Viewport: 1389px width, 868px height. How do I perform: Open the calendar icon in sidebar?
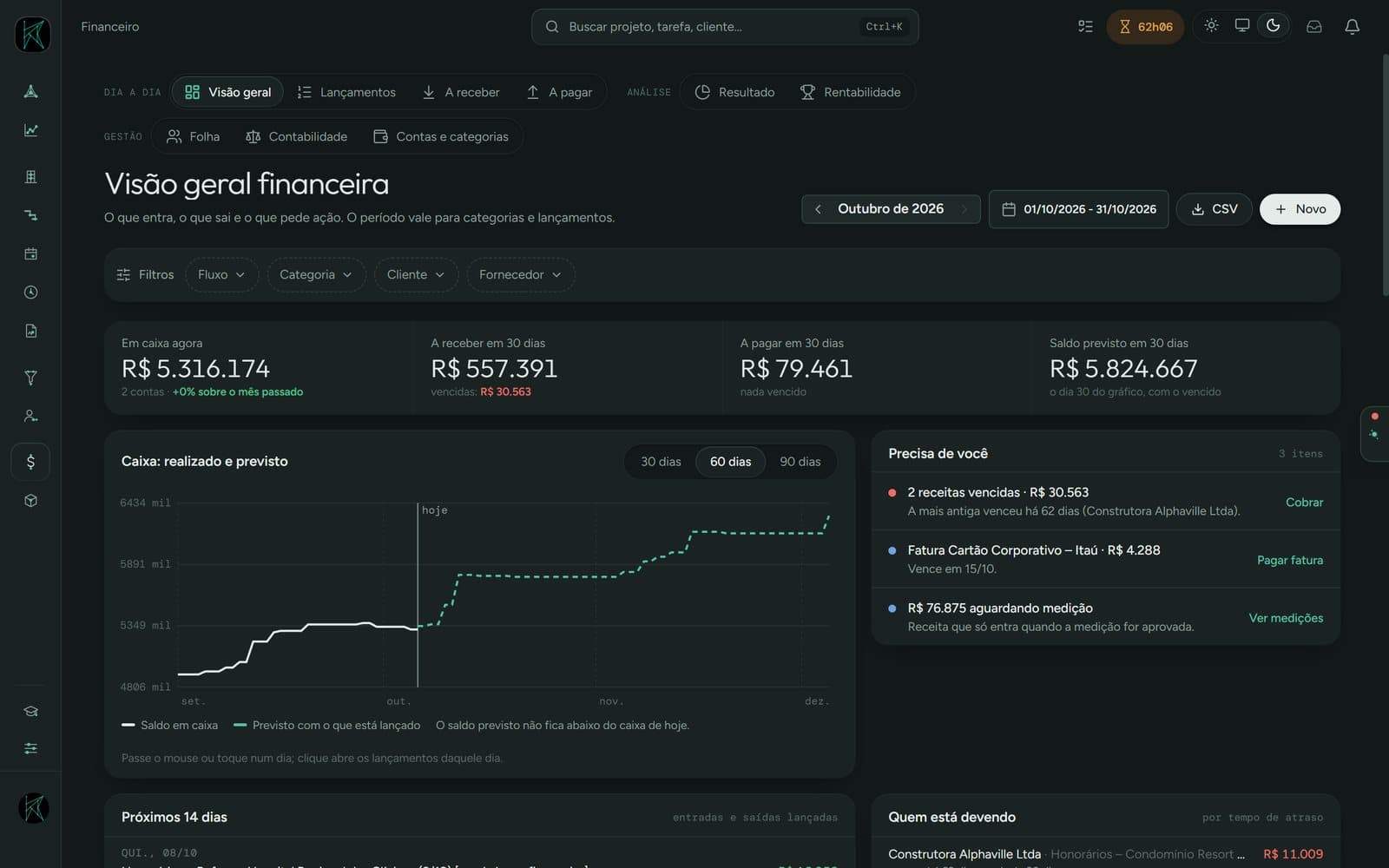coord(30,254)
